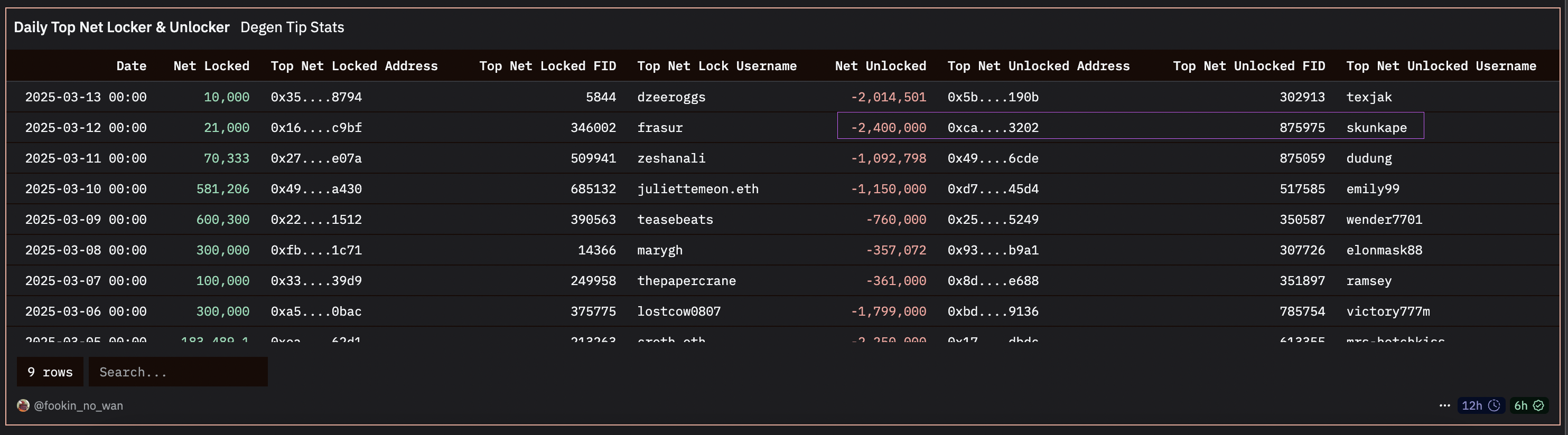Open the three-dots options menu
The width and height of the screenshot is (1568, 435).
click(x=1444, y=405)
